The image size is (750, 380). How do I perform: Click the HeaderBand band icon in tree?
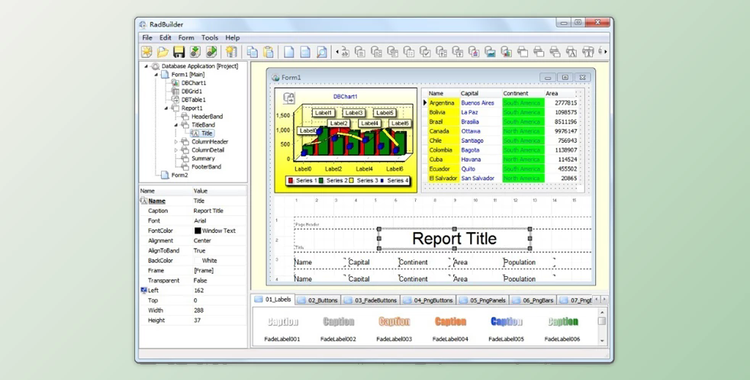(x=186, y=116)
